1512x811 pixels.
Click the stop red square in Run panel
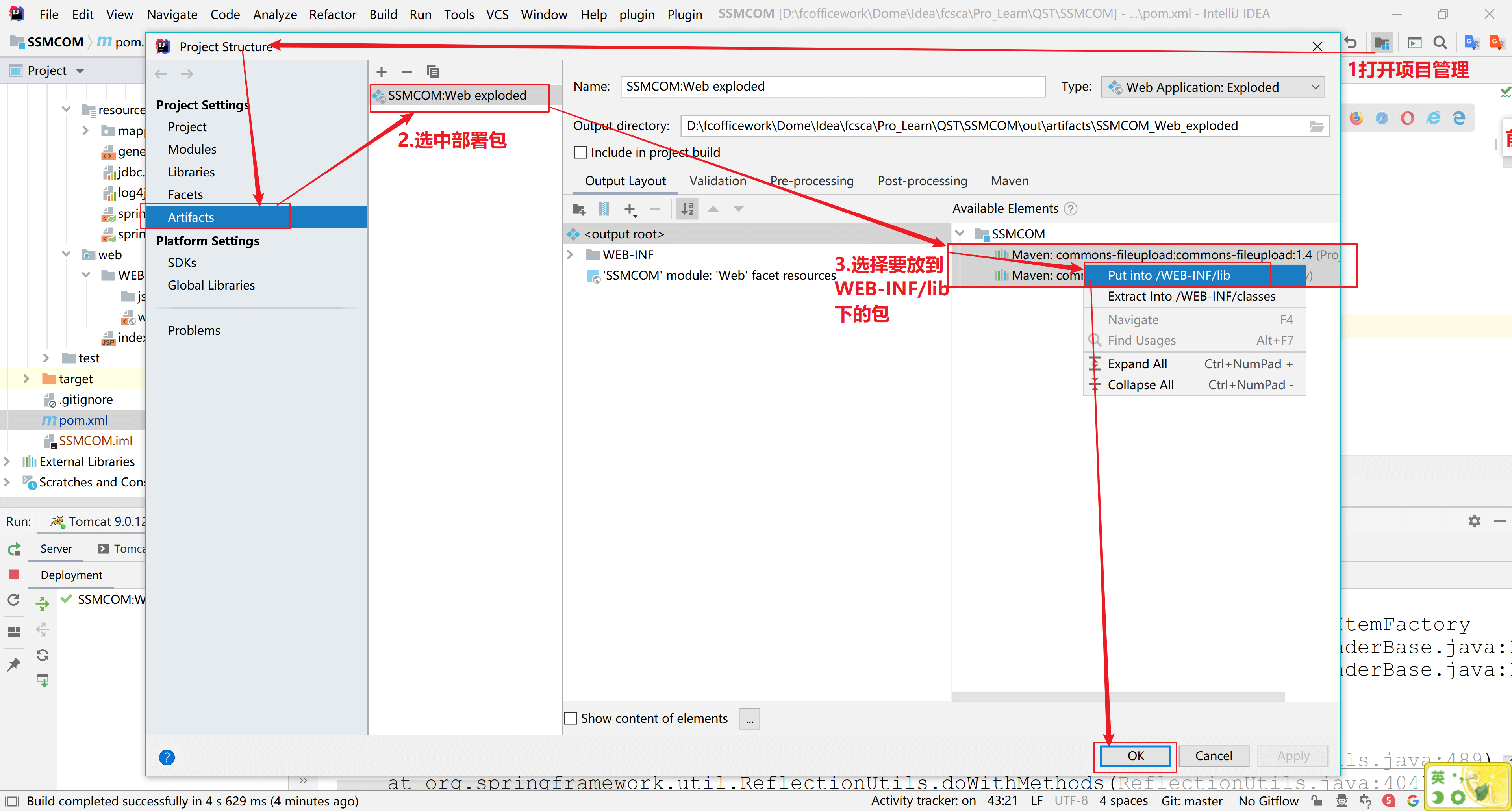click(14, 574)
